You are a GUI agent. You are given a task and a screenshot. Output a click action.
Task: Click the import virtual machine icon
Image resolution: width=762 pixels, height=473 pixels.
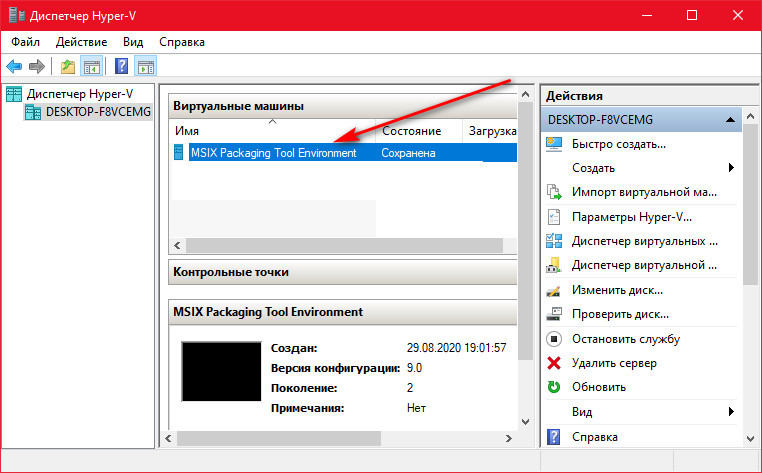pos(554,192)
